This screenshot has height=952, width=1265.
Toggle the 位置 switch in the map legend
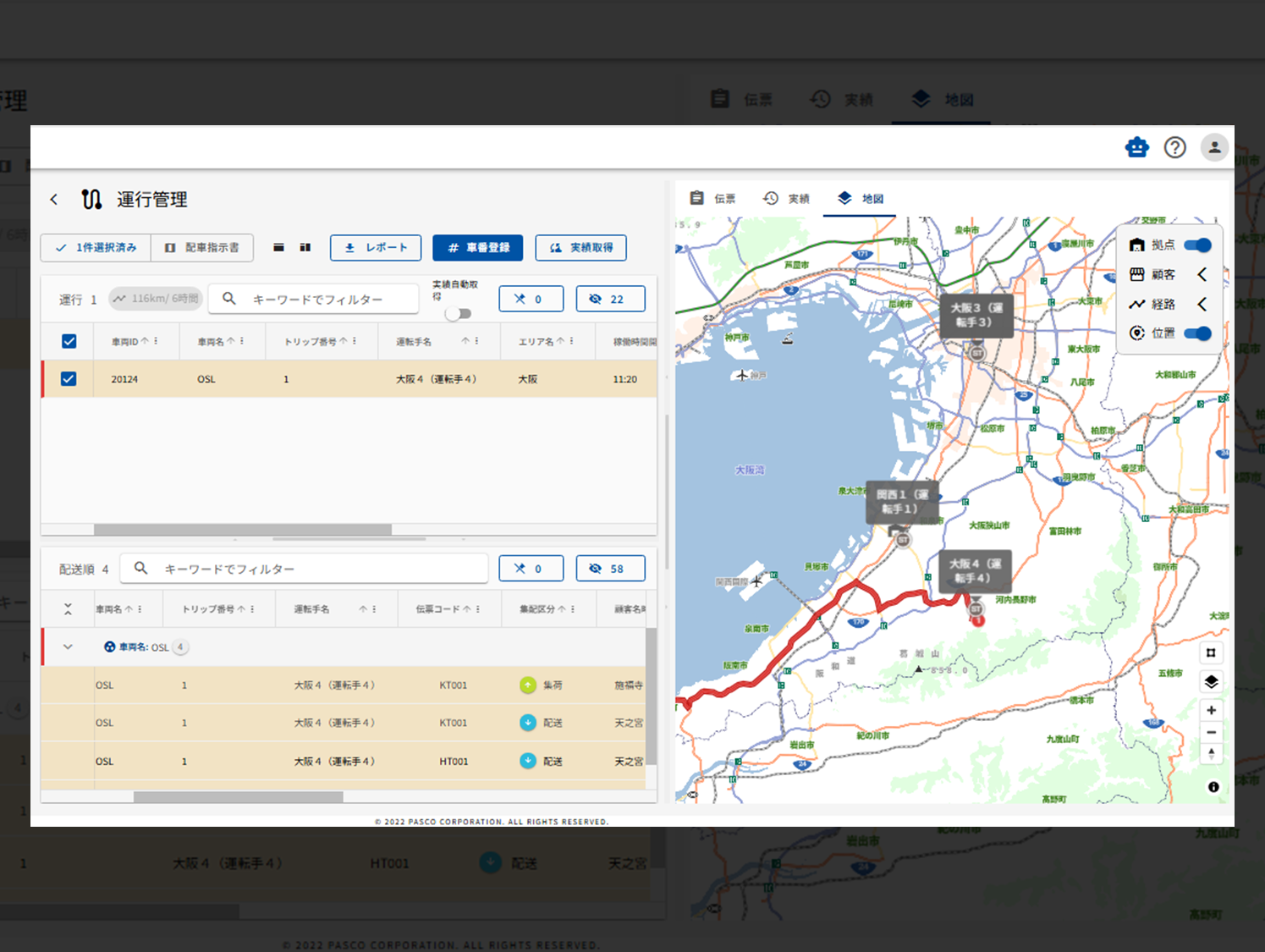(1197, 333)
